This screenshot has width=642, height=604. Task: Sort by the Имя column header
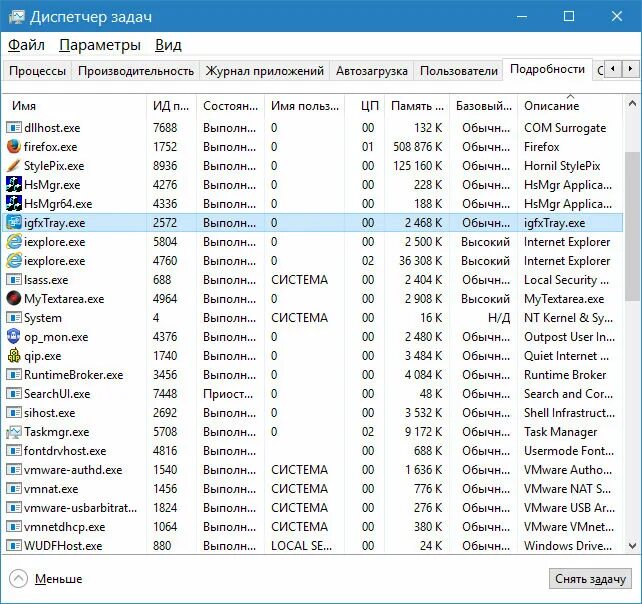[75, 106]
